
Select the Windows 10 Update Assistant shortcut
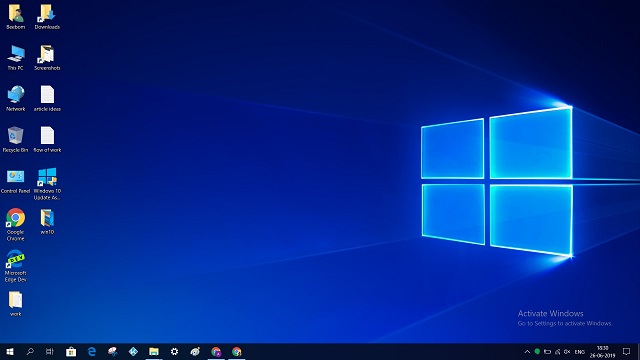pos(47,184)
